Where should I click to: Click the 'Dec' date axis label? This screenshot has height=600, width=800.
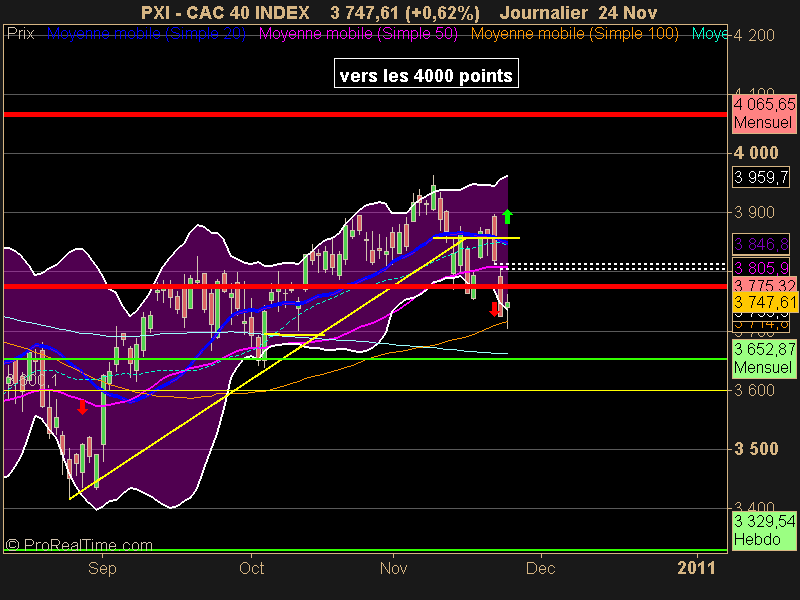[x=540, y=568]
